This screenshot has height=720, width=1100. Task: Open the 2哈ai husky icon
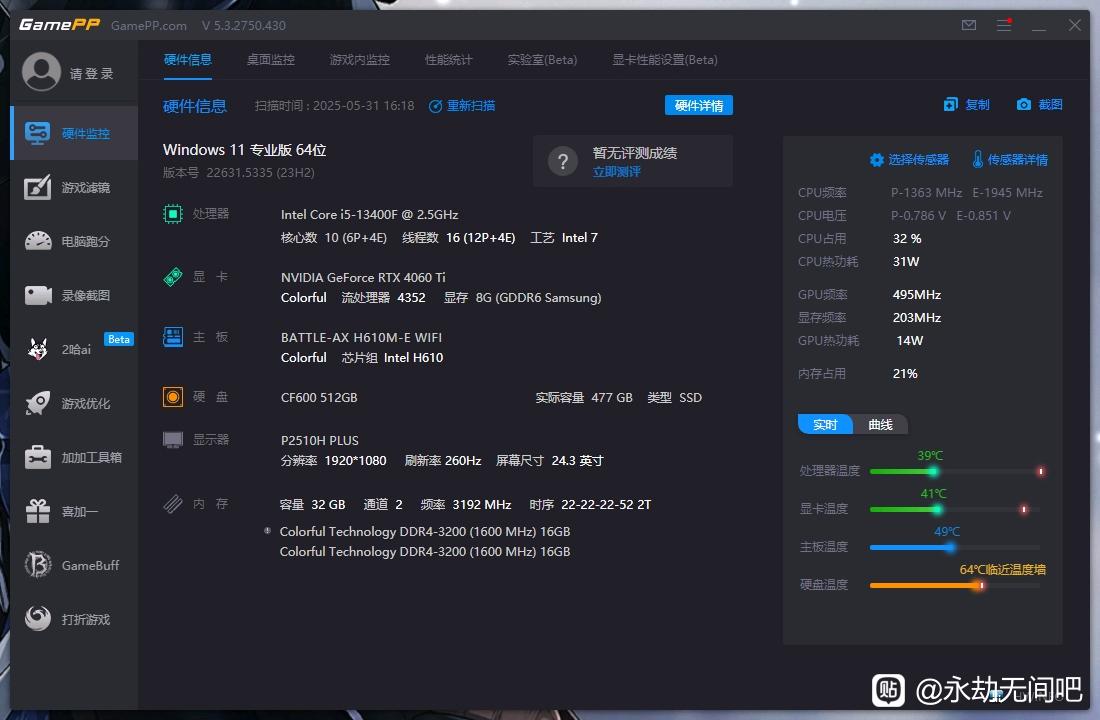38,349
